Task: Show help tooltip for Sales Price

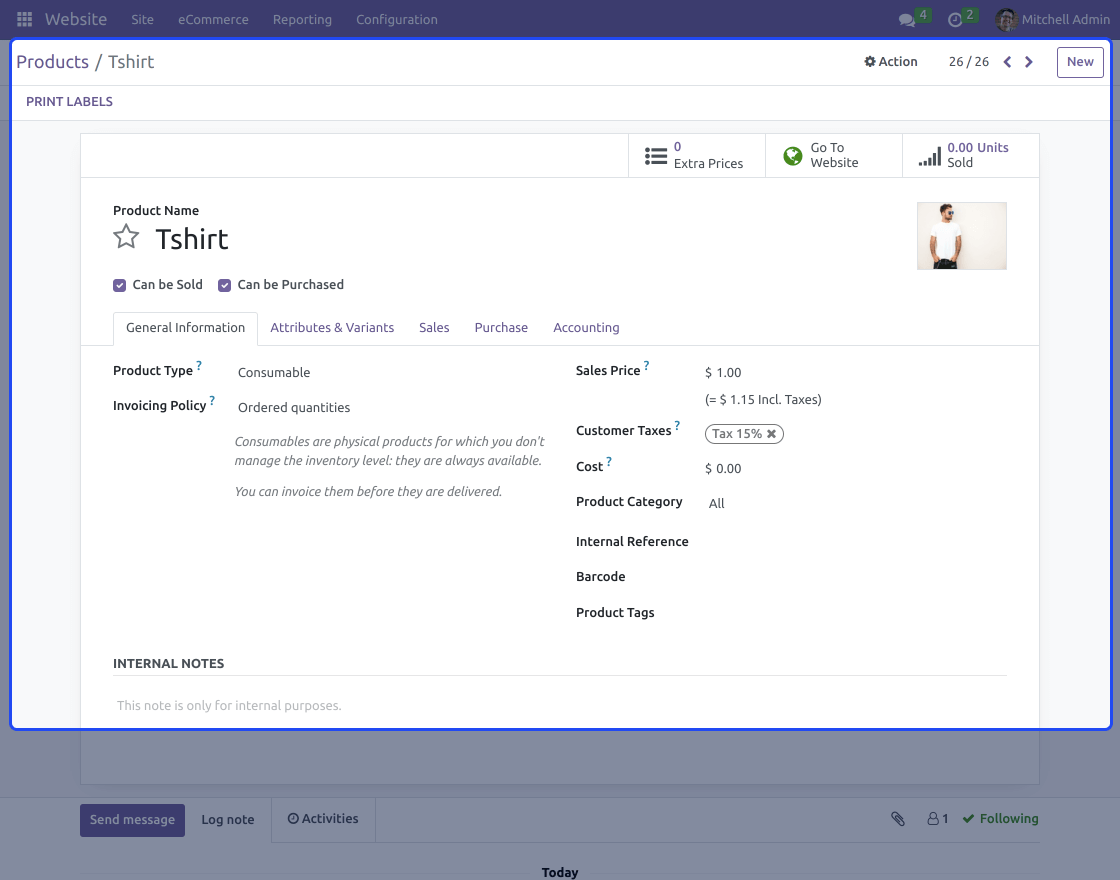Action: pyautogui.click(x=646, y=366)
